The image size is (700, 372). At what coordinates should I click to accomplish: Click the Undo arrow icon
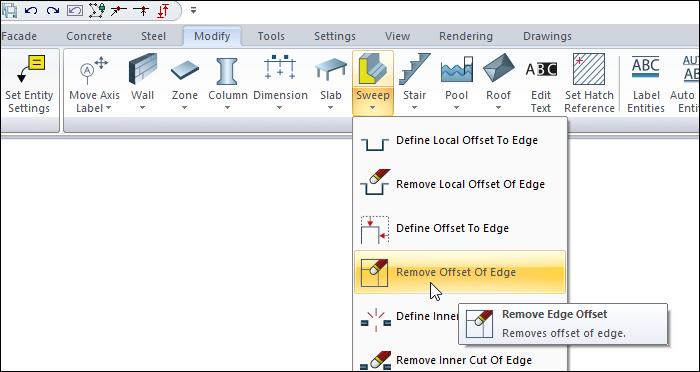point(31,10)
